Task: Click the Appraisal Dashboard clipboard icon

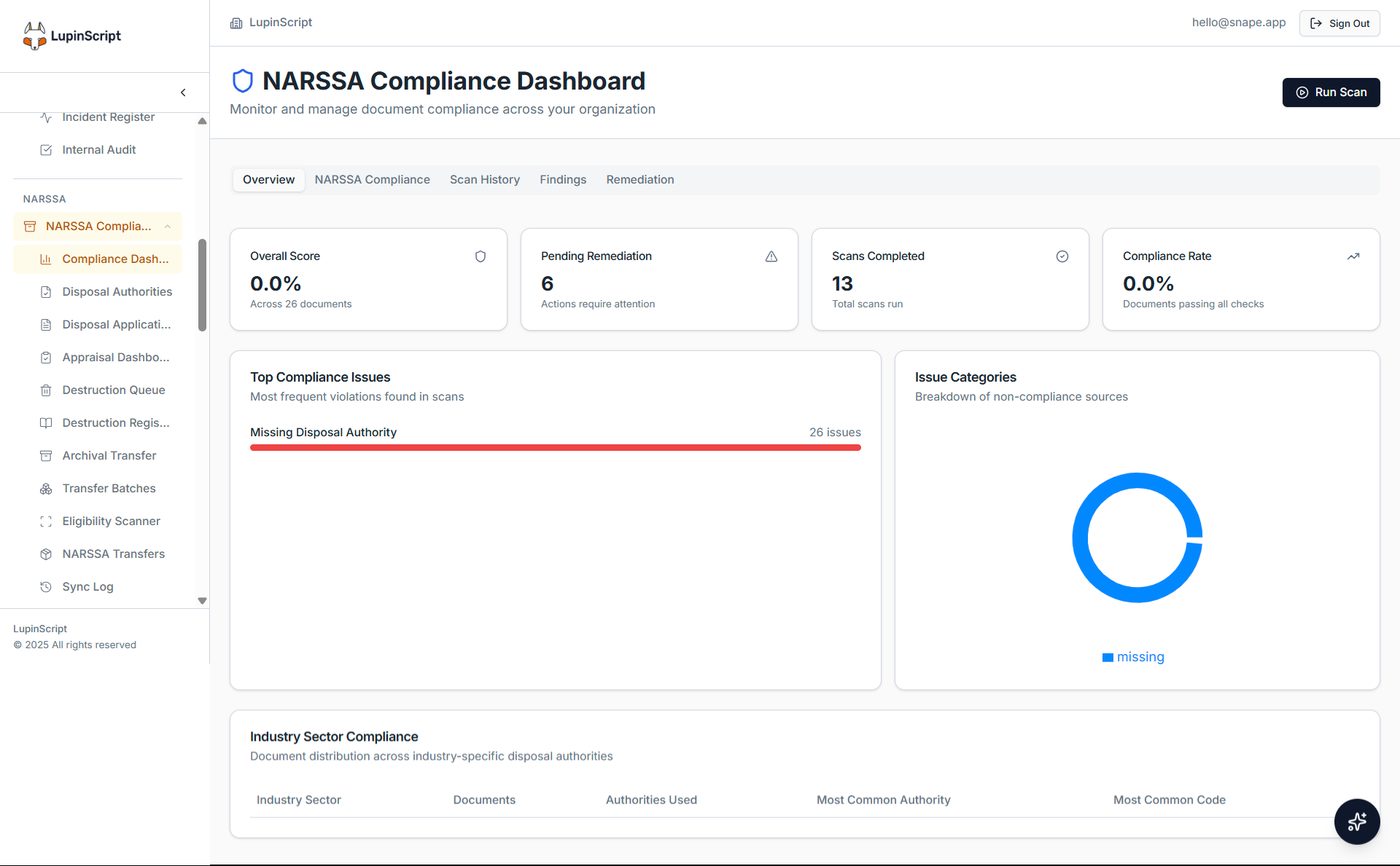Action: click(x=45, y=357)
